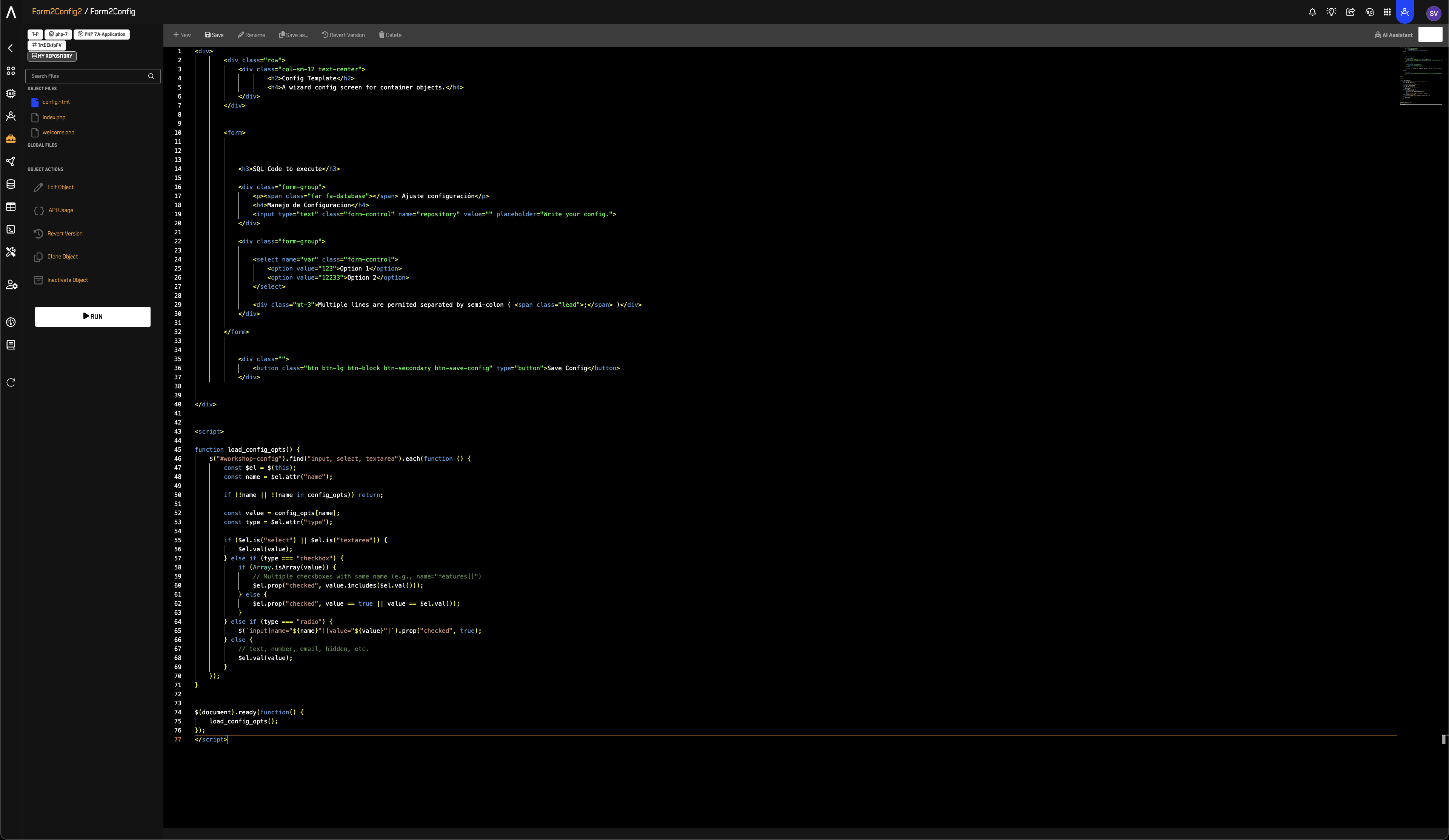Click the "Config Template" heading text in code
The width and height of the screenshot is (1449, 840).
309,78
